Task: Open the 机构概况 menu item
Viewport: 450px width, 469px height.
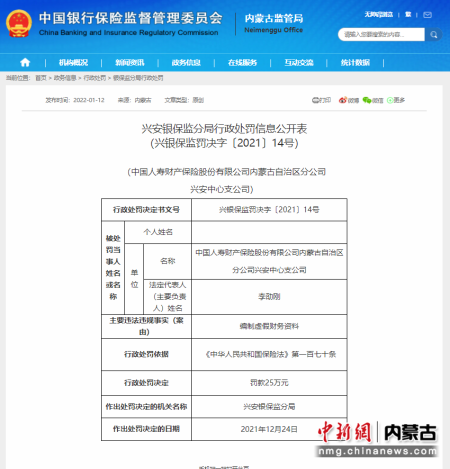Action: point(73,62)
